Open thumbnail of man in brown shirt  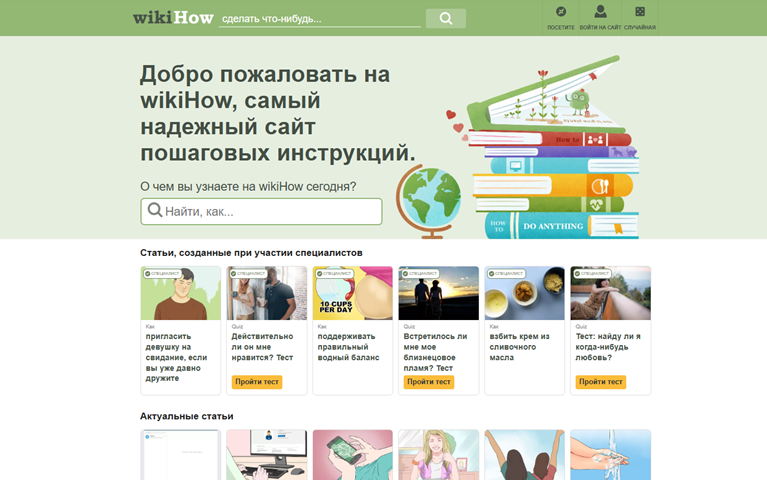pyautogui.click(x=180, y=293)
